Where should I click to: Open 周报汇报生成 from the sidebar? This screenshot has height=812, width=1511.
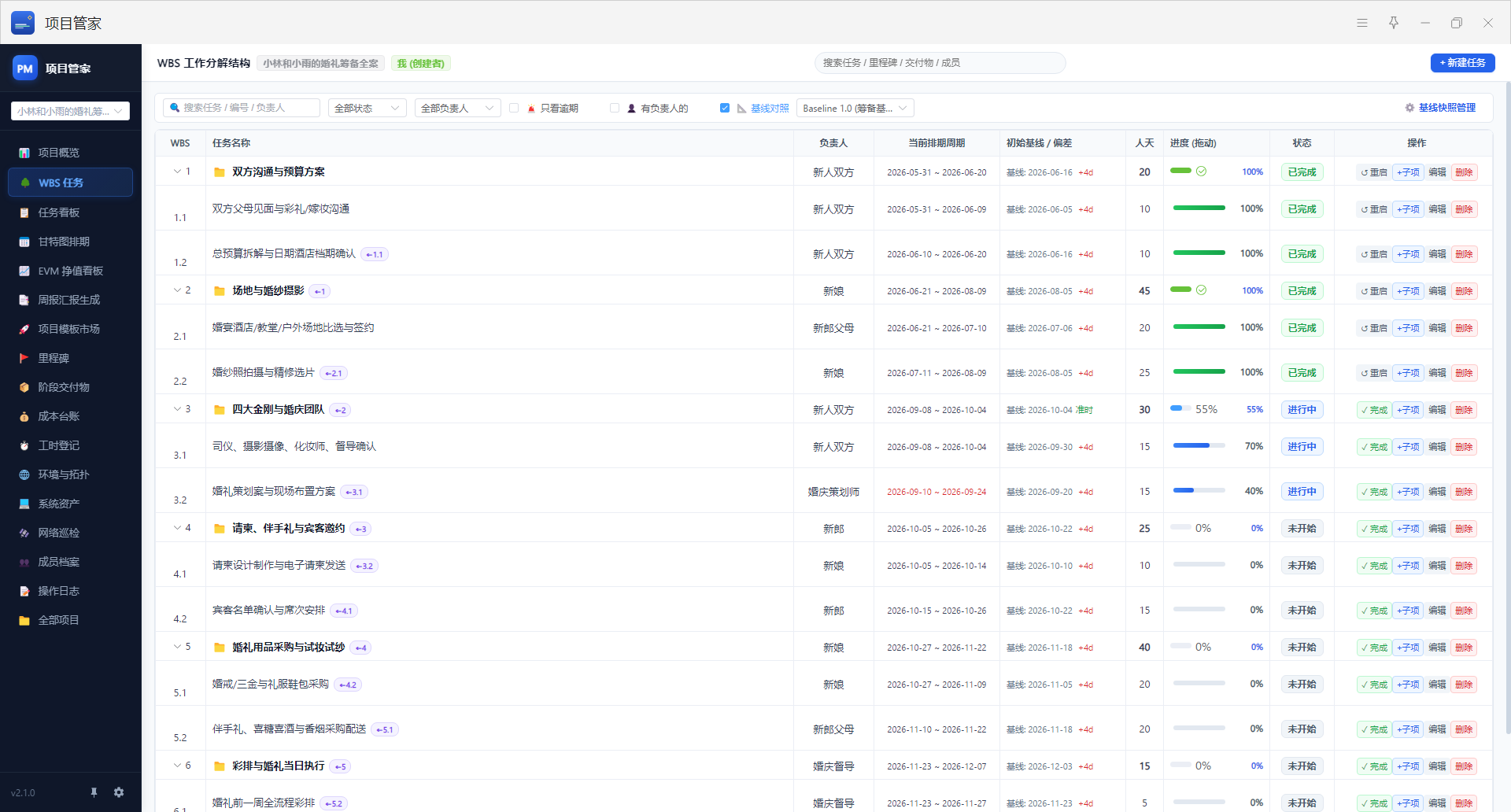(70, 300)
